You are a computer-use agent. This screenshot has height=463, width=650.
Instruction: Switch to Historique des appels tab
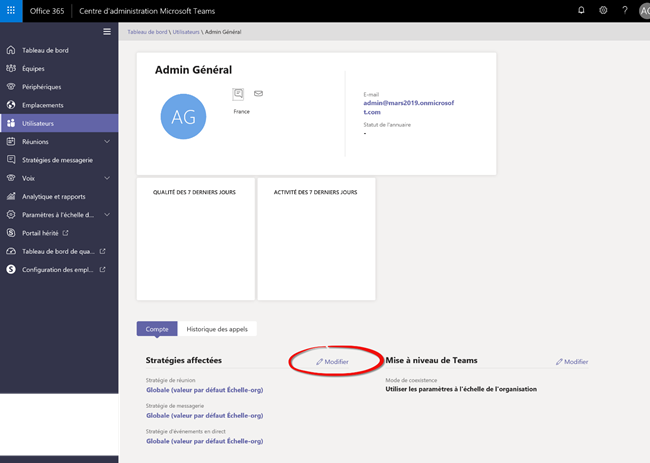(x=217, y=329)
